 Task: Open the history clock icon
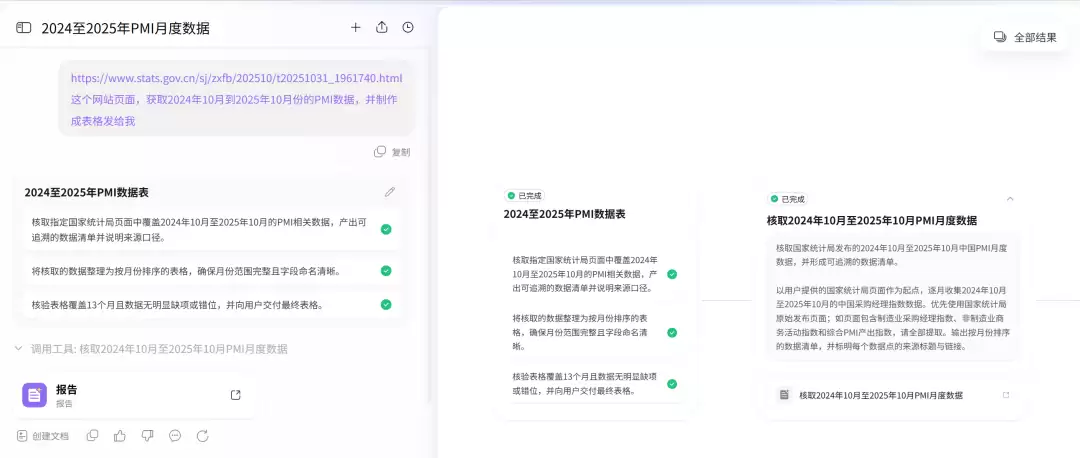coord(408,28)
